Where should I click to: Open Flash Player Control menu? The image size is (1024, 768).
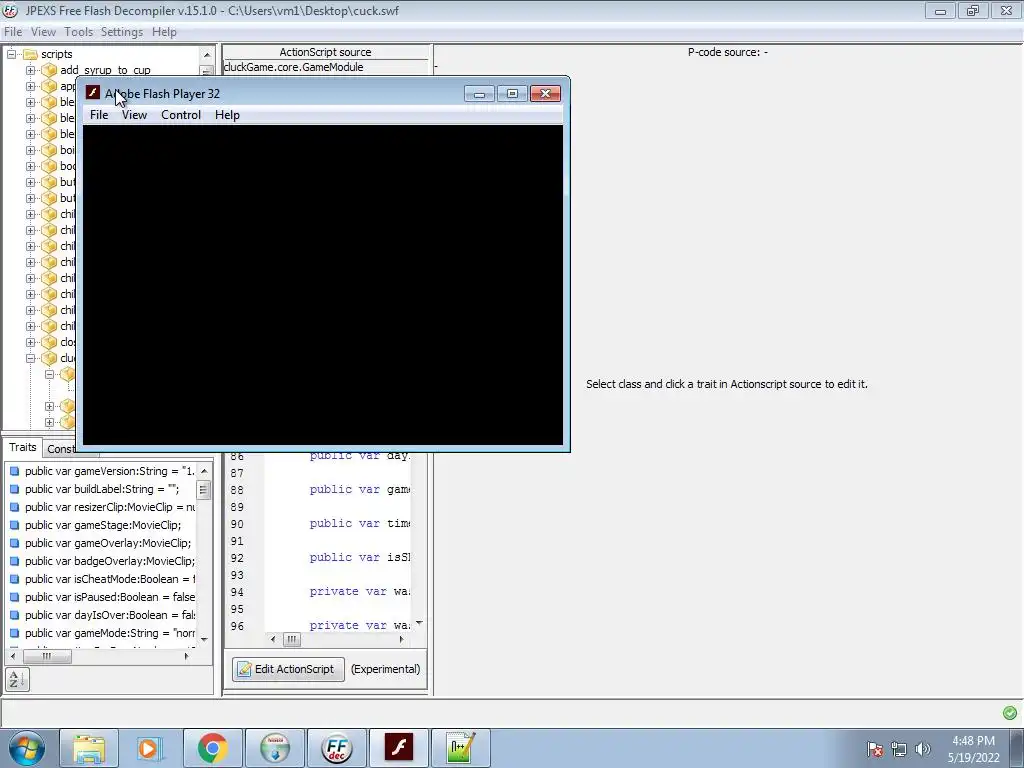(181, 115)
